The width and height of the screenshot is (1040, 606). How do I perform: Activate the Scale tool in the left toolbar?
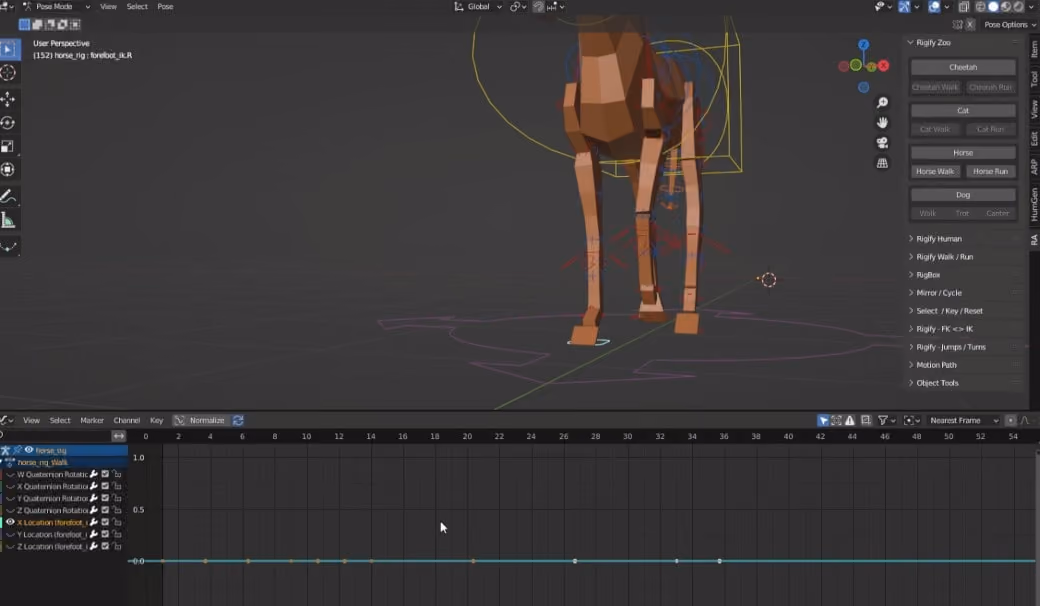click(x=8, y=147)
